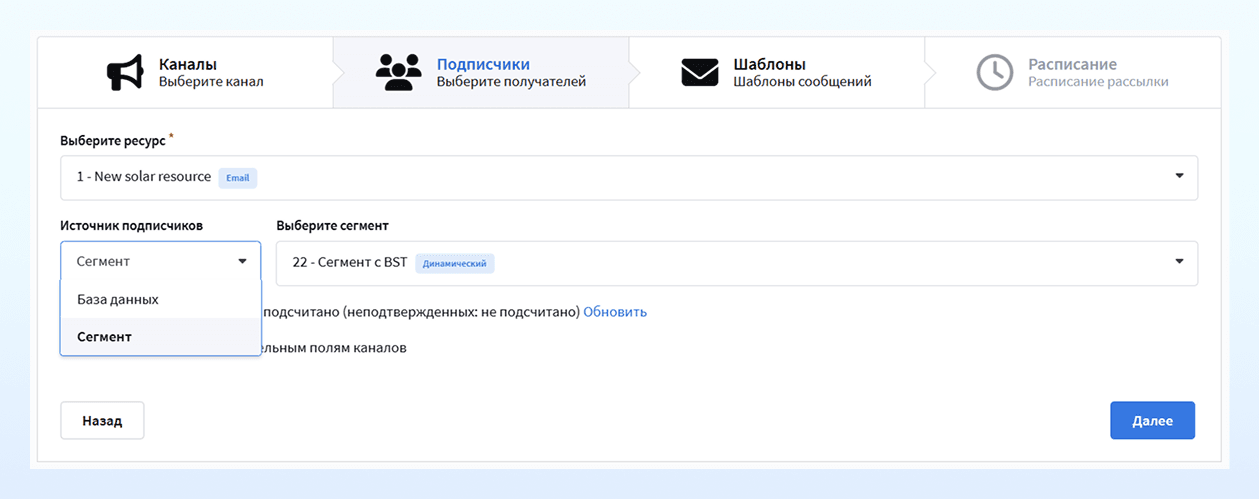
Task: Click 'Выберите получателей' subtitle text
Action: [511, 82]
